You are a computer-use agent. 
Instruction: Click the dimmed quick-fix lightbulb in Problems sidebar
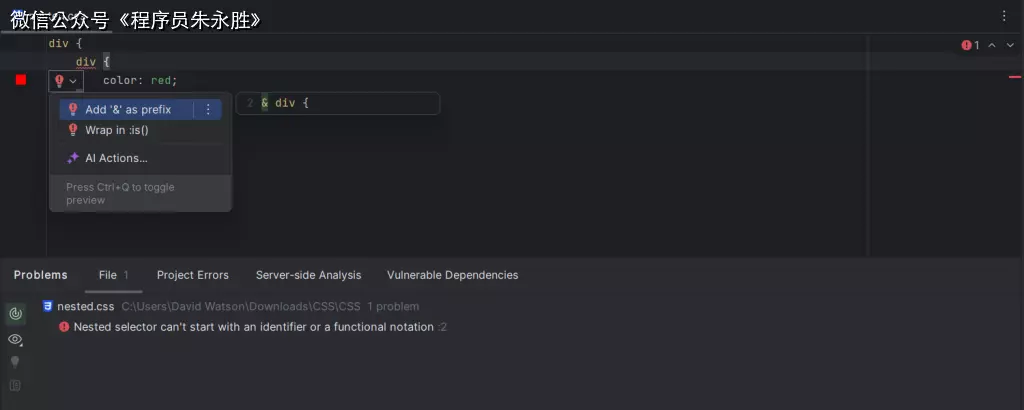15,362
